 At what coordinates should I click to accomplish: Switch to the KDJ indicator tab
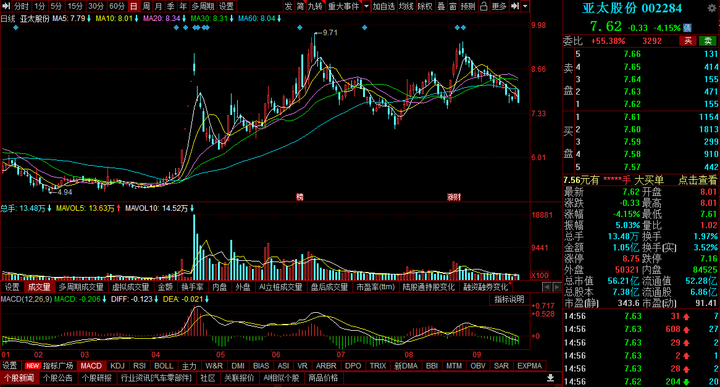118,366
